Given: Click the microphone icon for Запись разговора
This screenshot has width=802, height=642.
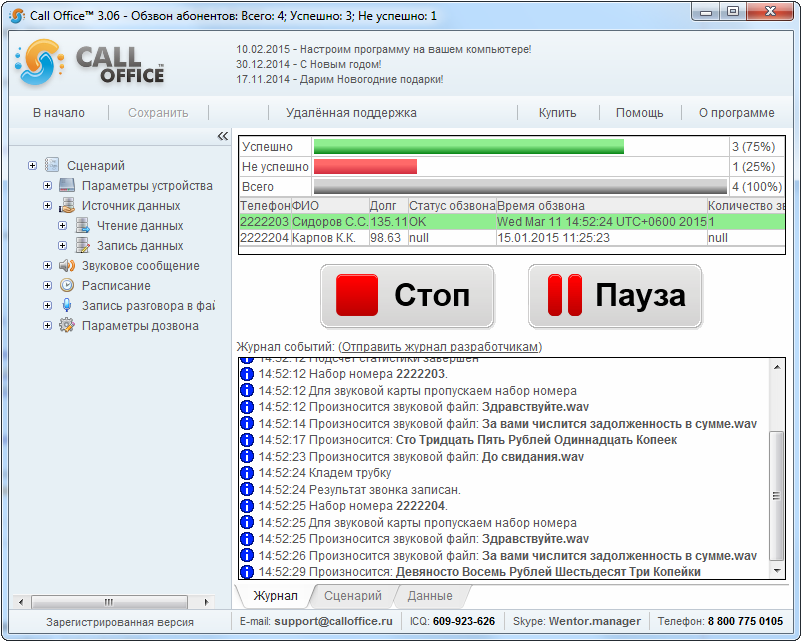Looking at the screenshot, I should (x=67, y=305).
